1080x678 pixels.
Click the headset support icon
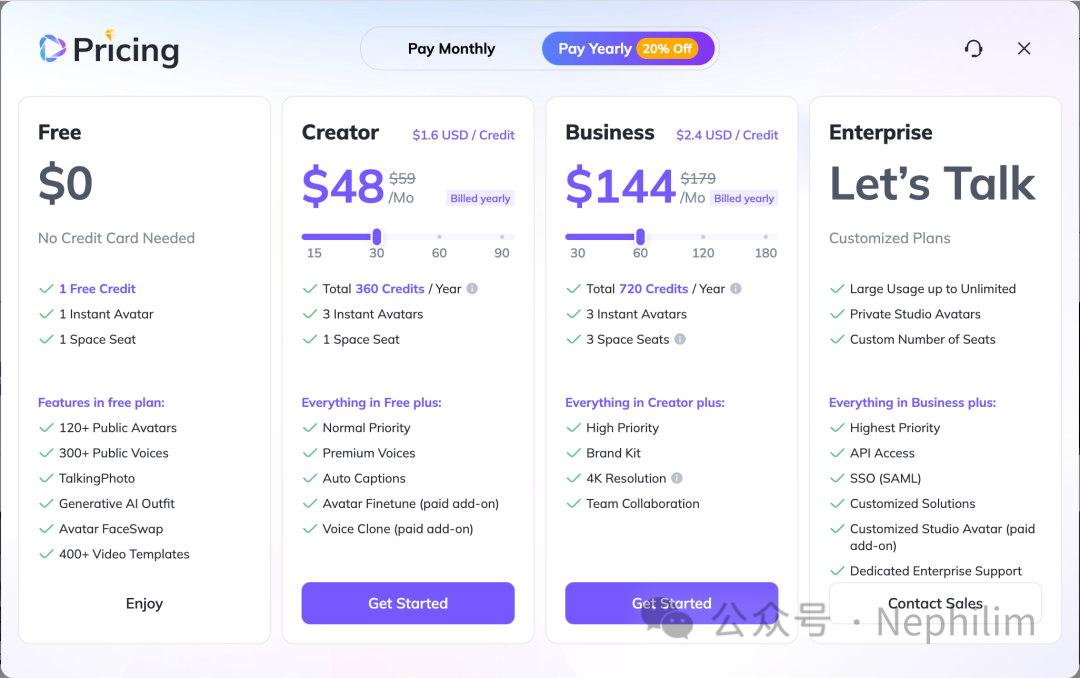(973, 49)
